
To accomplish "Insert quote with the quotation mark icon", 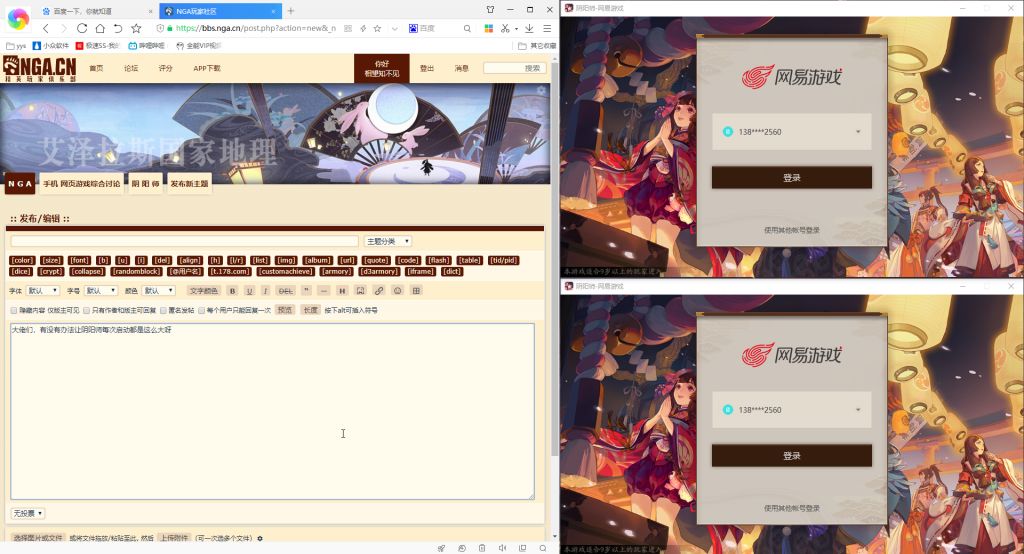I will point(306,291).
